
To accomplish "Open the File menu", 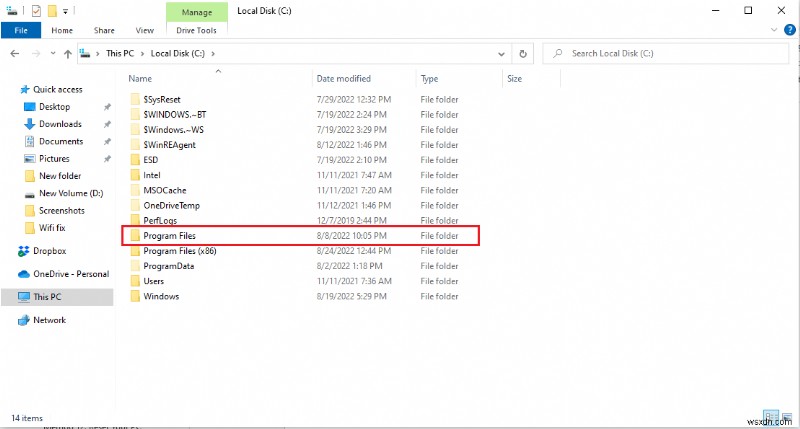I will [21, 31].
